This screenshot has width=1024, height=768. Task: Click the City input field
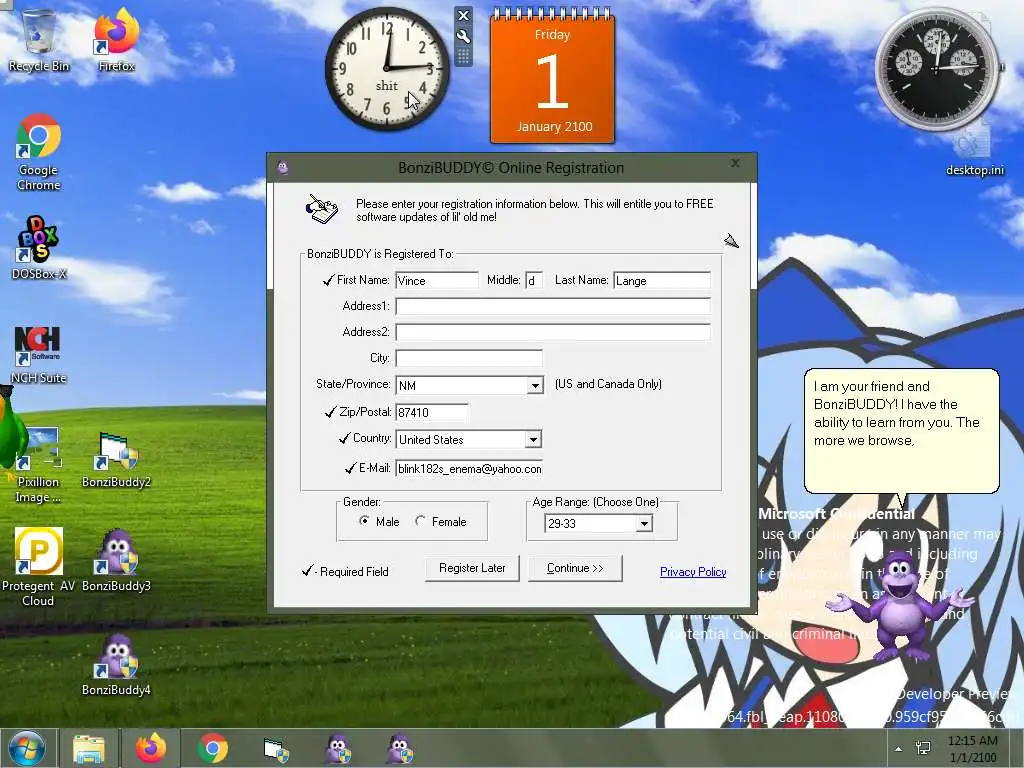(469, 358)
